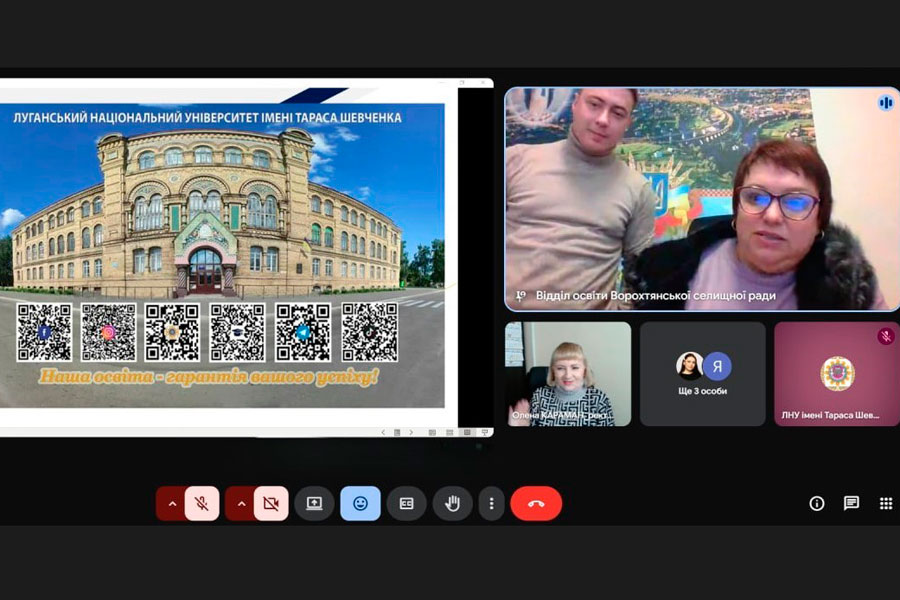Click the restore window icon in presentation
This screenshot has height=600, width=900.
click(462, 83)
